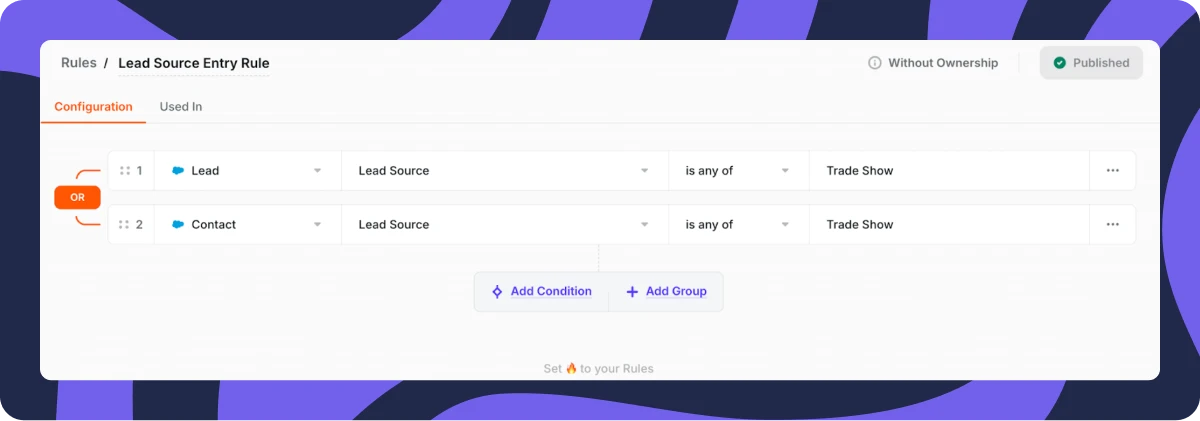Click the info icon next to Without Ownership
This screenshot has width=1200, height=421.
[x=875, y=63]
